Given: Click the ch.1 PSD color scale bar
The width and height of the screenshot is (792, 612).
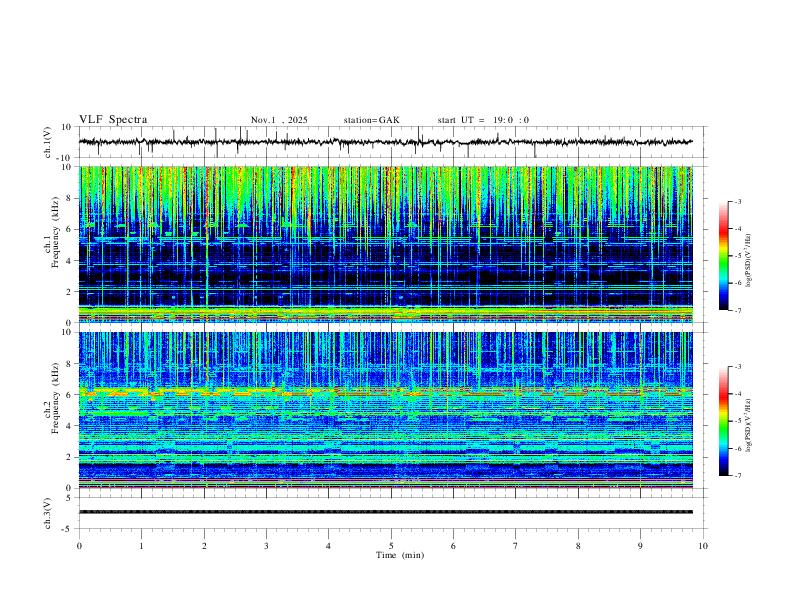Looking at the screenshot, I should tap(724, 256).
